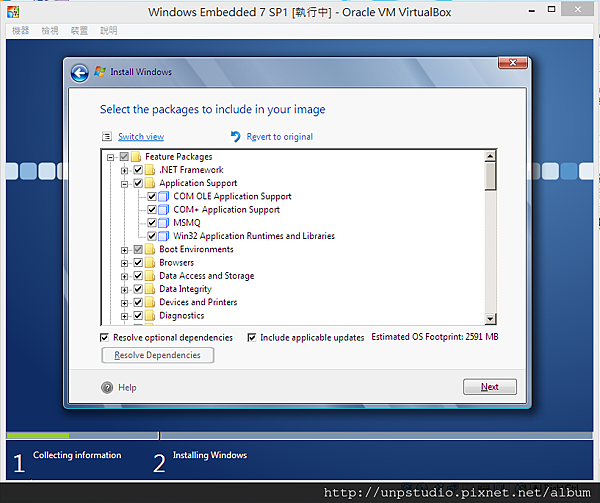Open the 檢視 menu in VirtualBox
Image resolution: width=600 pixels, height=503 pixels.
pyautogui.click(x=50, y=31)
